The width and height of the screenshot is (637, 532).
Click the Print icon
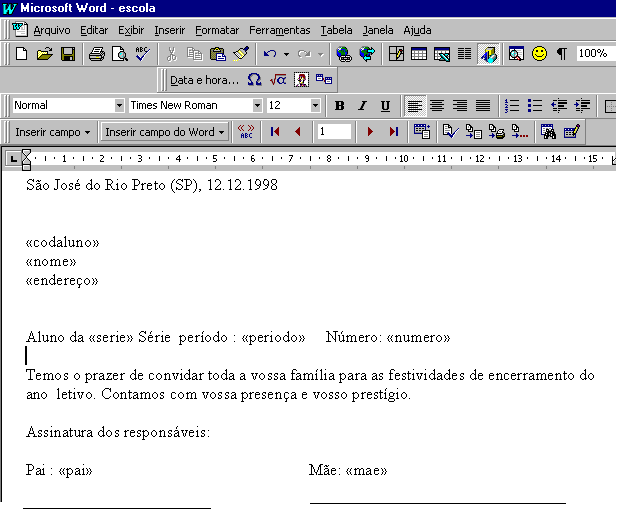[x=97, y=54]
